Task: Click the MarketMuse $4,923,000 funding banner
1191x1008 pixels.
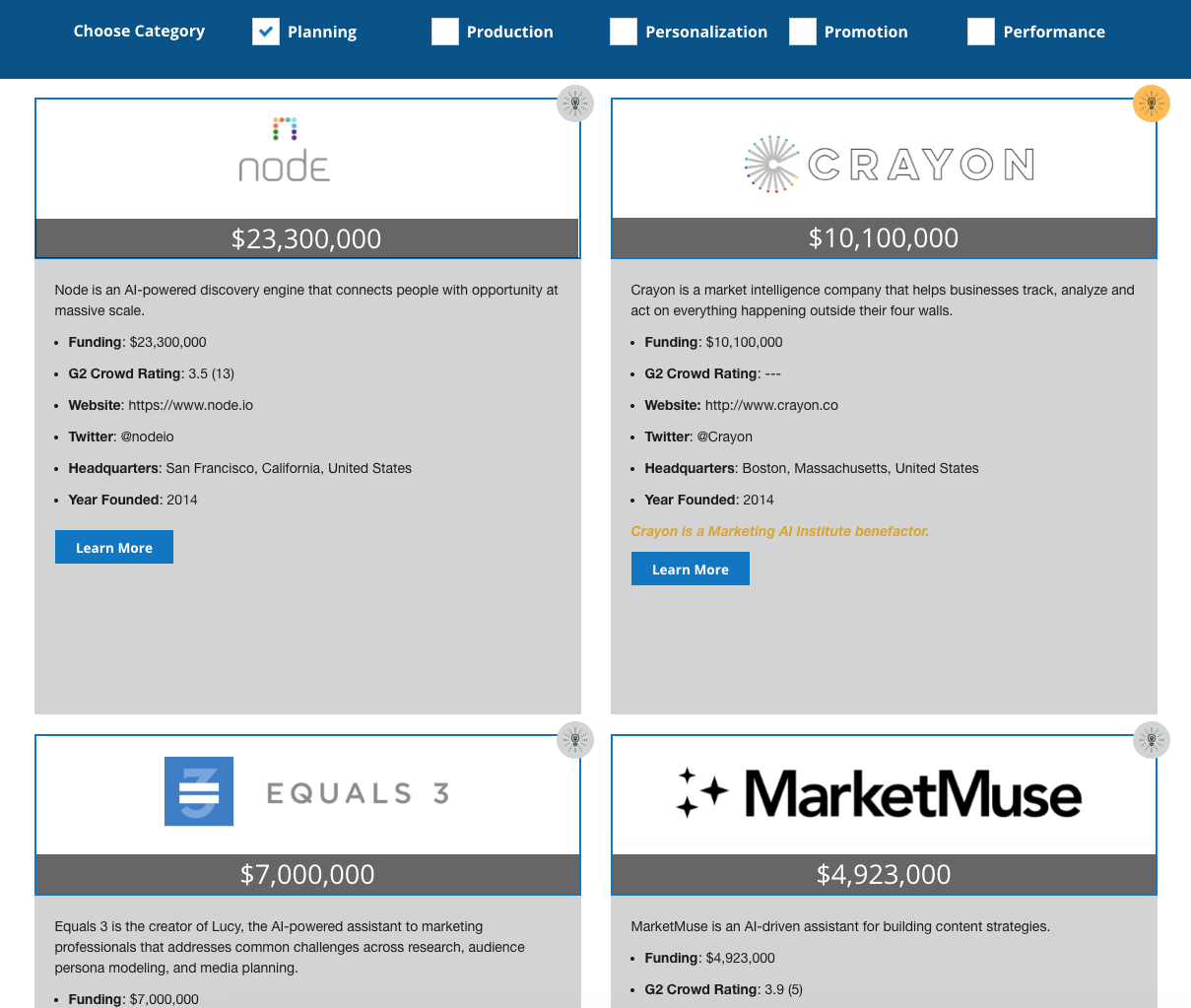Action: [884, 875]
